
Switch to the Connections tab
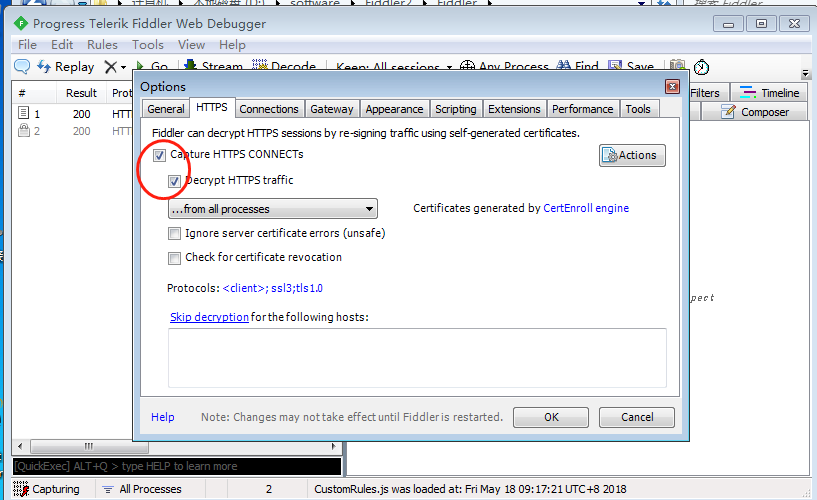pyautogui.click(x=269, y=109)
